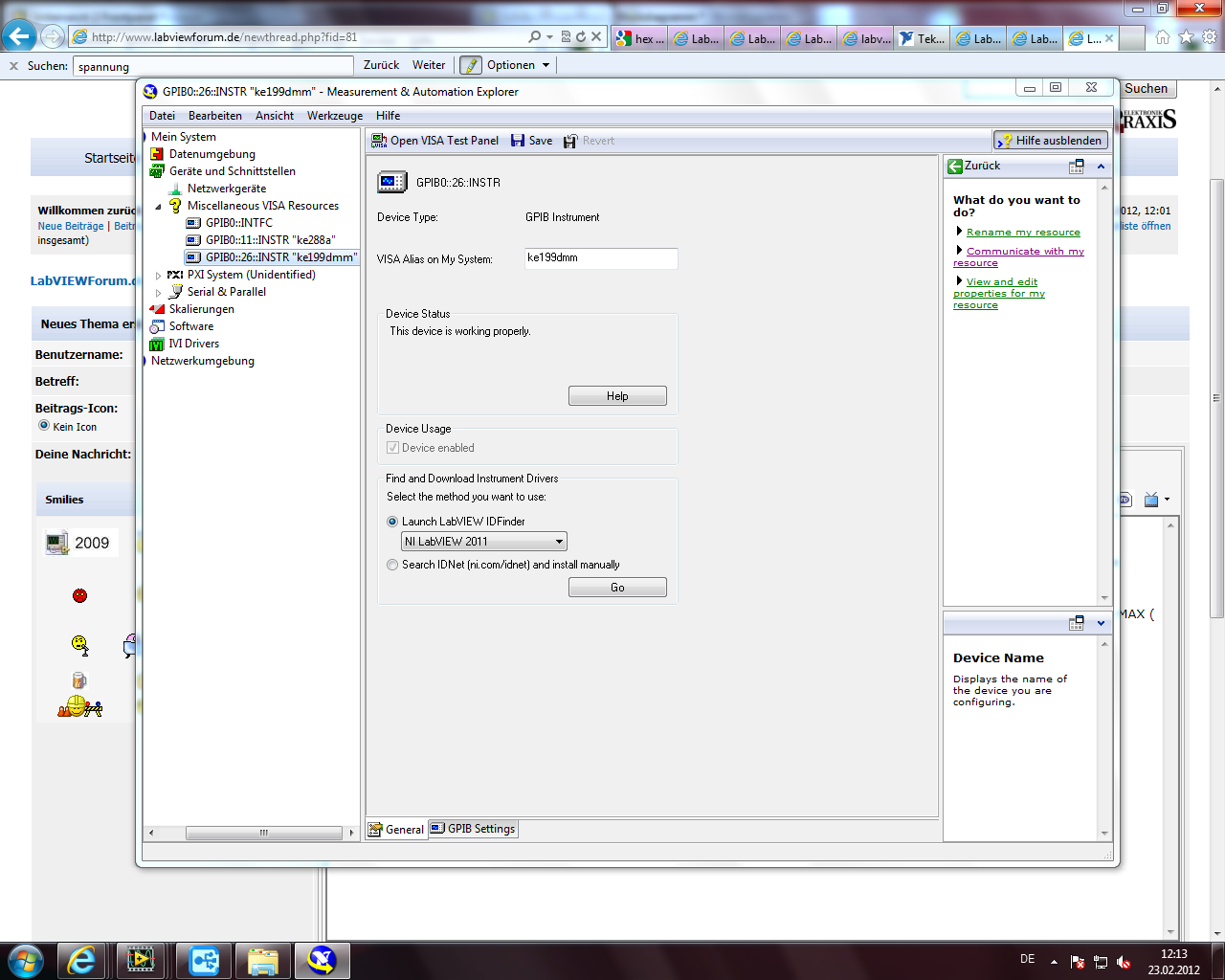Open browser Tools with the gear icon
The image size is (1225, 980).
pyautogui.click(x=1210, y=37)
